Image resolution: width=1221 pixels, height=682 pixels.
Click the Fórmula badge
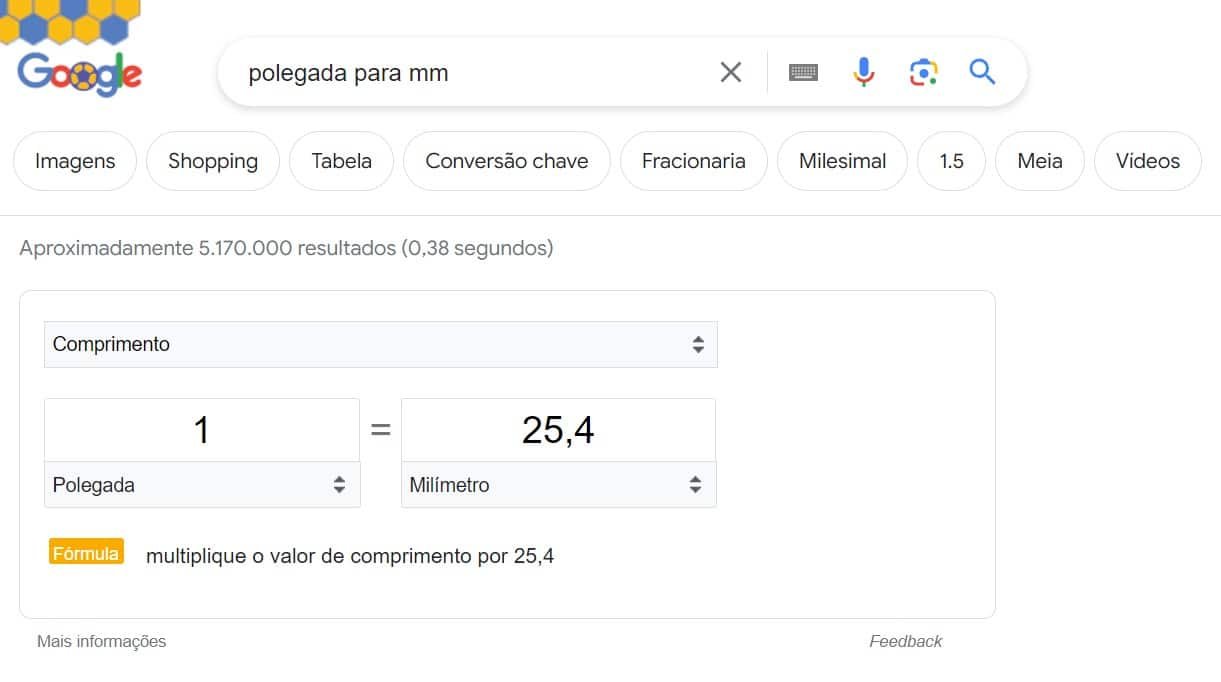coord(85,551)
